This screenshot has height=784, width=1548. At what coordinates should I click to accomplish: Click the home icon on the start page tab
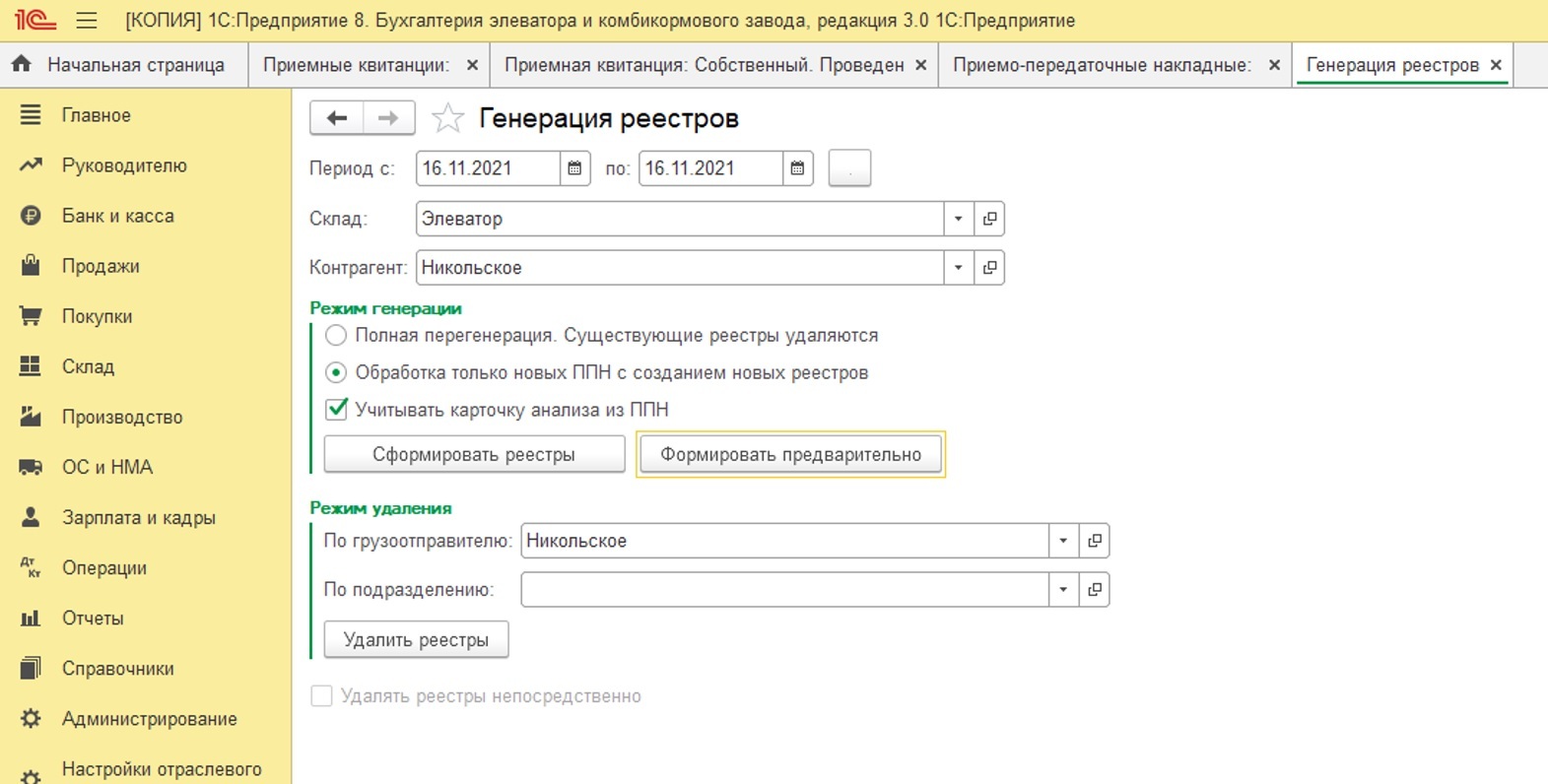pyautogui.click(x=22, y=64)
